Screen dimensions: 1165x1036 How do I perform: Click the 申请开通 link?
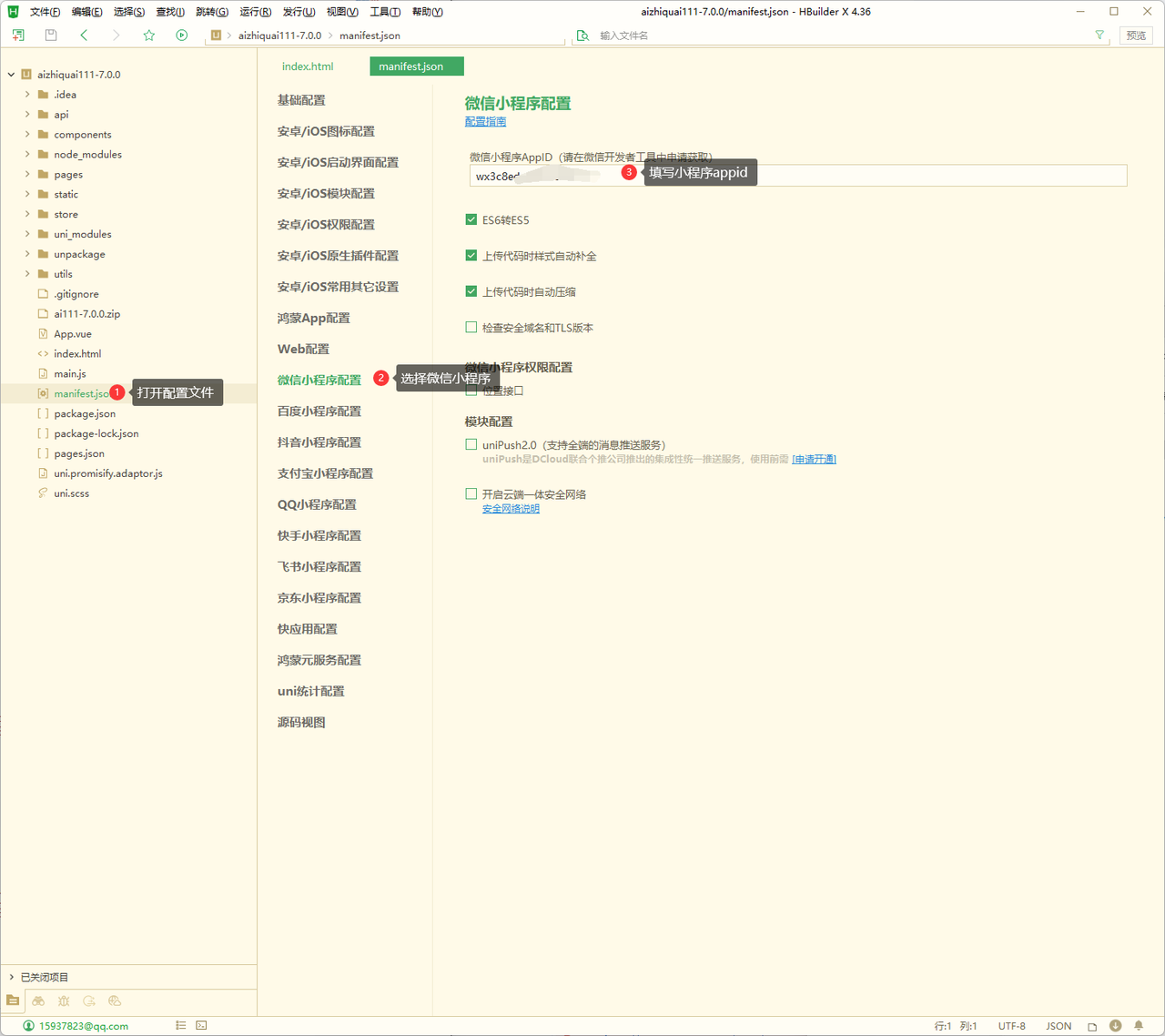pyautogui.click(x=814, y=459)
